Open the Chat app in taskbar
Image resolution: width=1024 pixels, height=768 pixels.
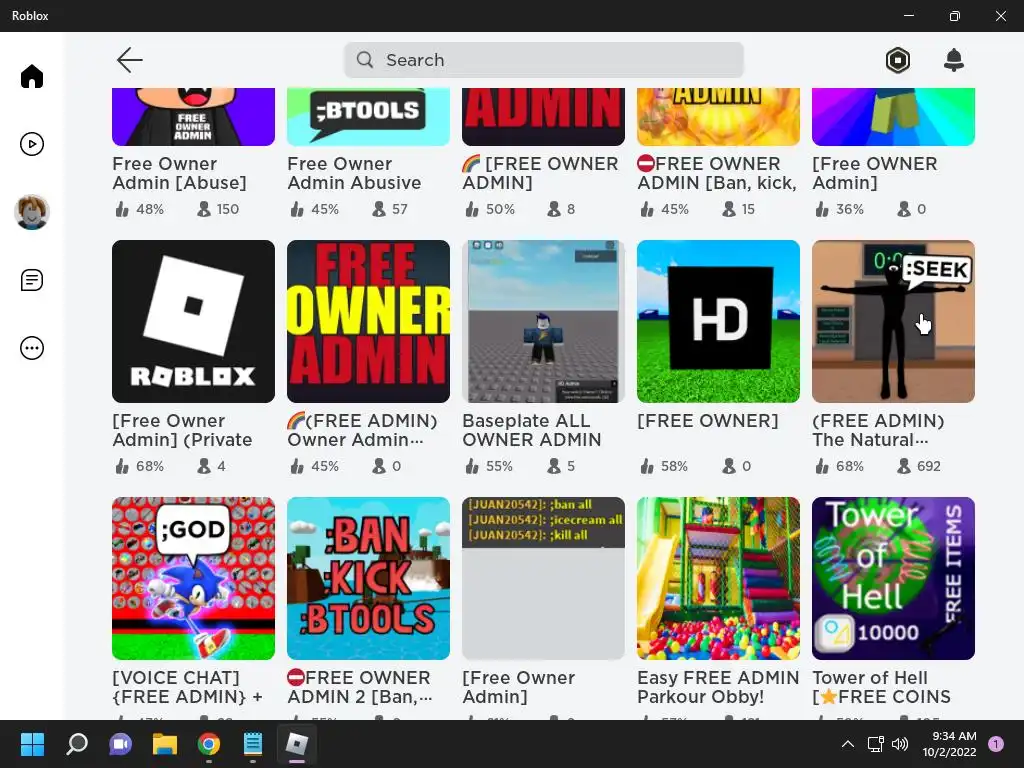point(120,744)
